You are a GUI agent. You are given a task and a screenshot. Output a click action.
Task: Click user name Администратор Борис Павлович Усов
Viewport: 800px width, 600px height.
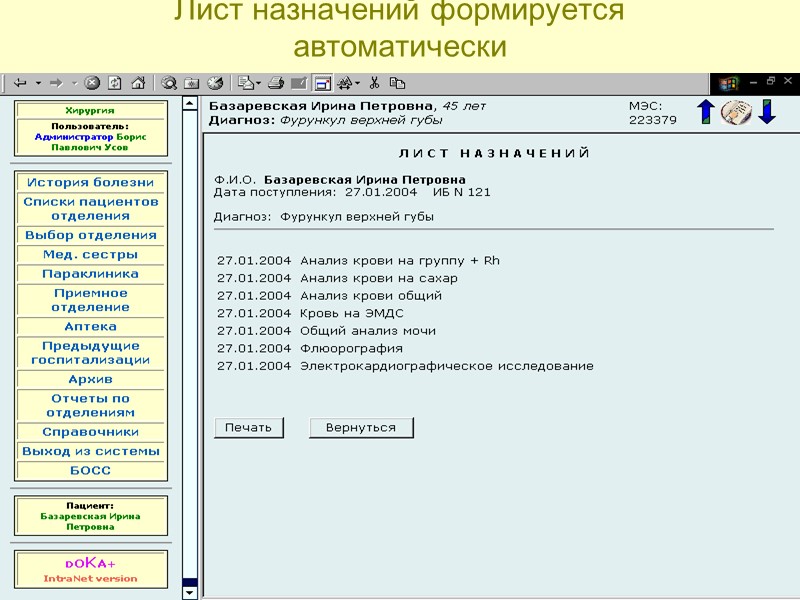(90, 142)
